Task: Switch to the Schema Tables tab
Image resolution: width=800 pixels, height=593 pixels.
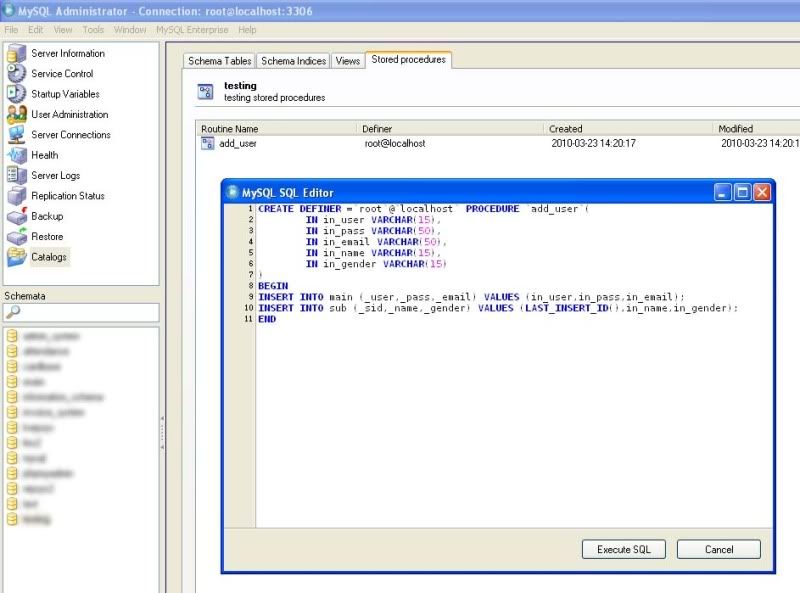Action: [220, 61]
